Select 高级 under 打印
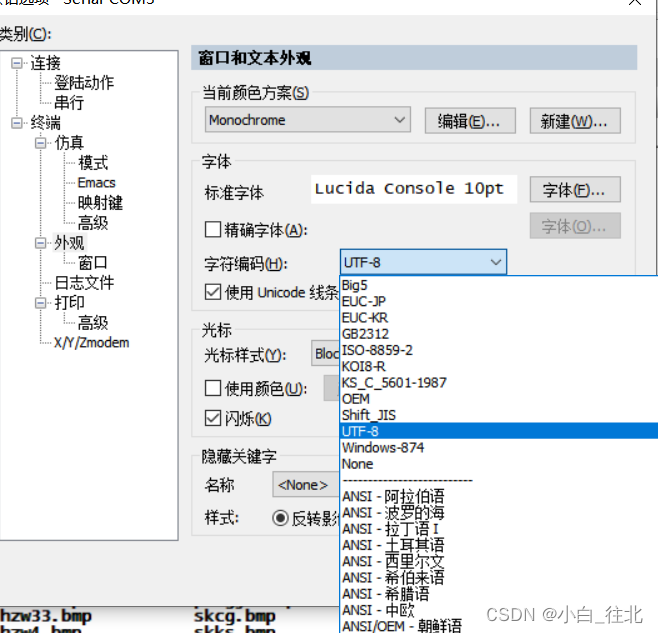Image resolution: width=658 pixels, height=633 pixels. click(93, 323)
